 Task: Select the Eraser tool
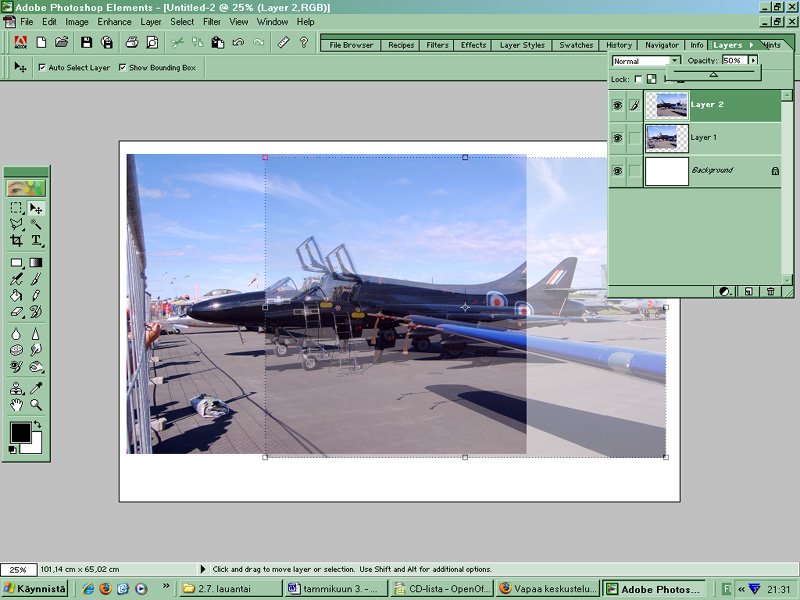(16, 312)
